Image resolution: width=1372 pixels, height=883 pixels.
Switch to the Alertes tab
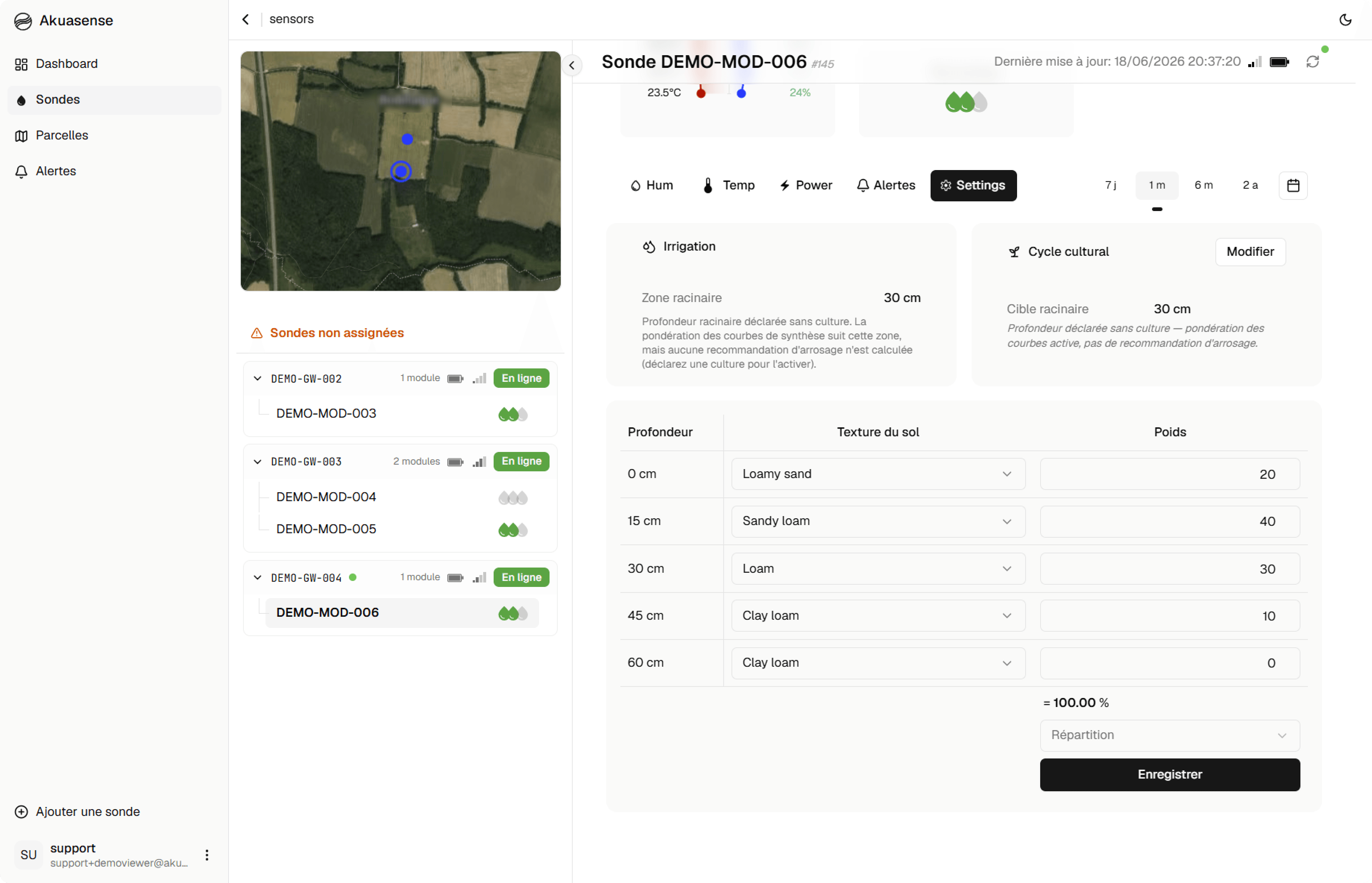tap(886, 185)
